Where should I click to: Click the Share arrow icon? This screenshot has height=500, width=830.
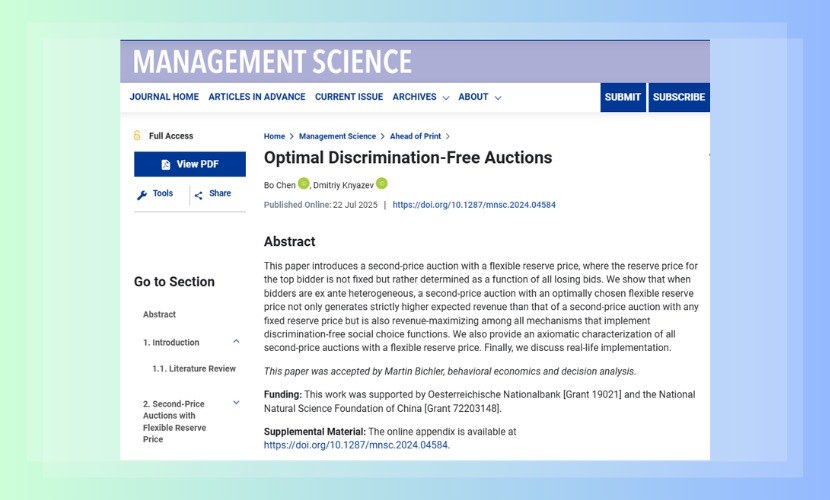point(199,195)
